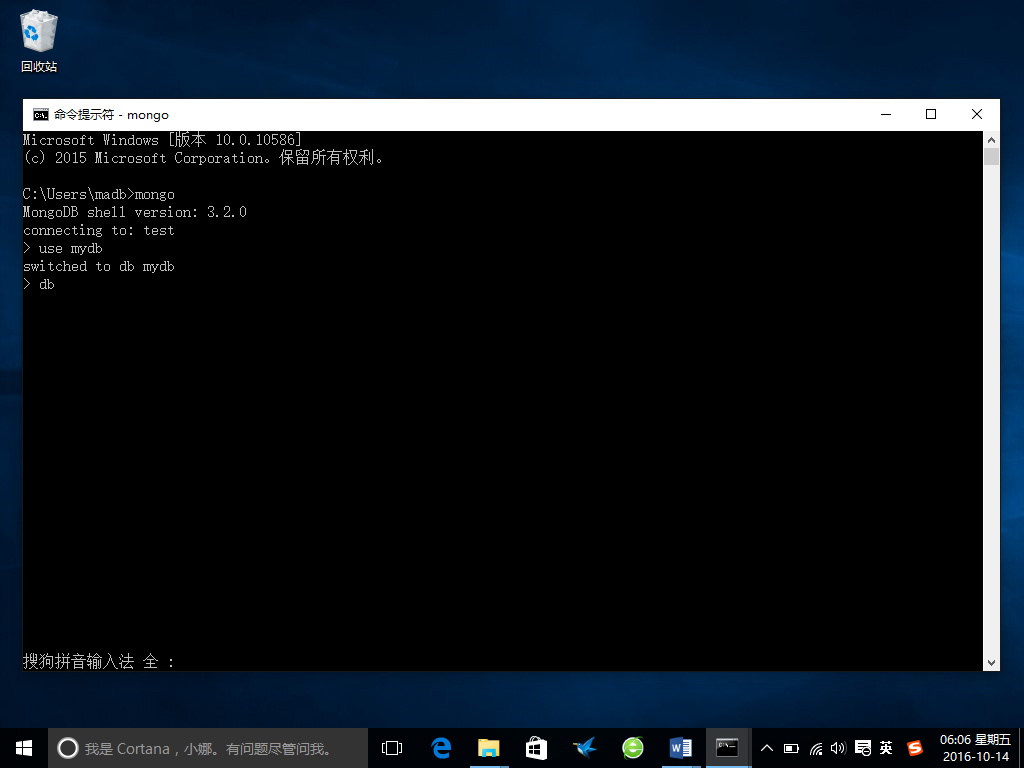The width and height of the screenshot is (1024, 768).
Task: Open the blue bird app on taskbar
Action: [x=584, y=748]
